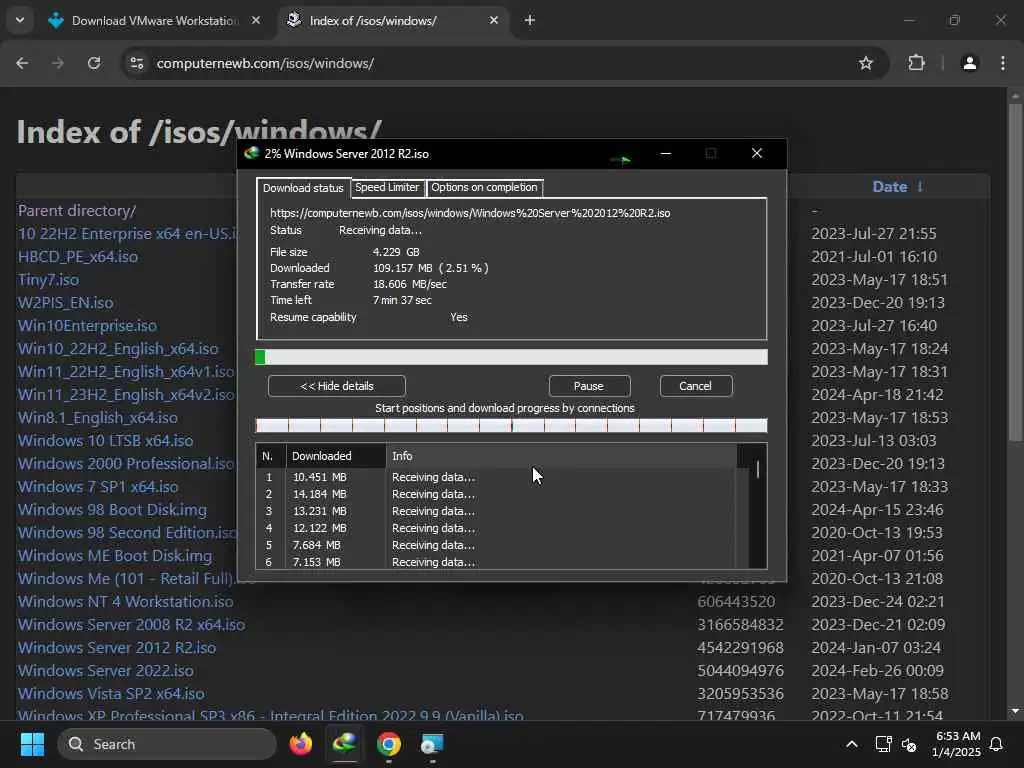
Task: Select connection row 6 with 7.153 MB
Action: pyautogui.click(x=496, y=562)
